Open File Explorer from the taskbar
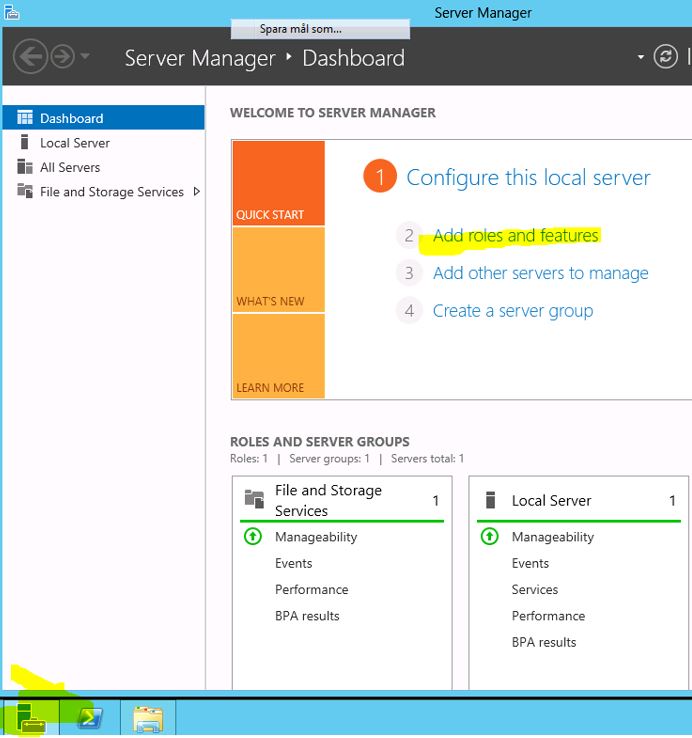The image size is (692, 738). pyautogui.click(x=148, y=718)
